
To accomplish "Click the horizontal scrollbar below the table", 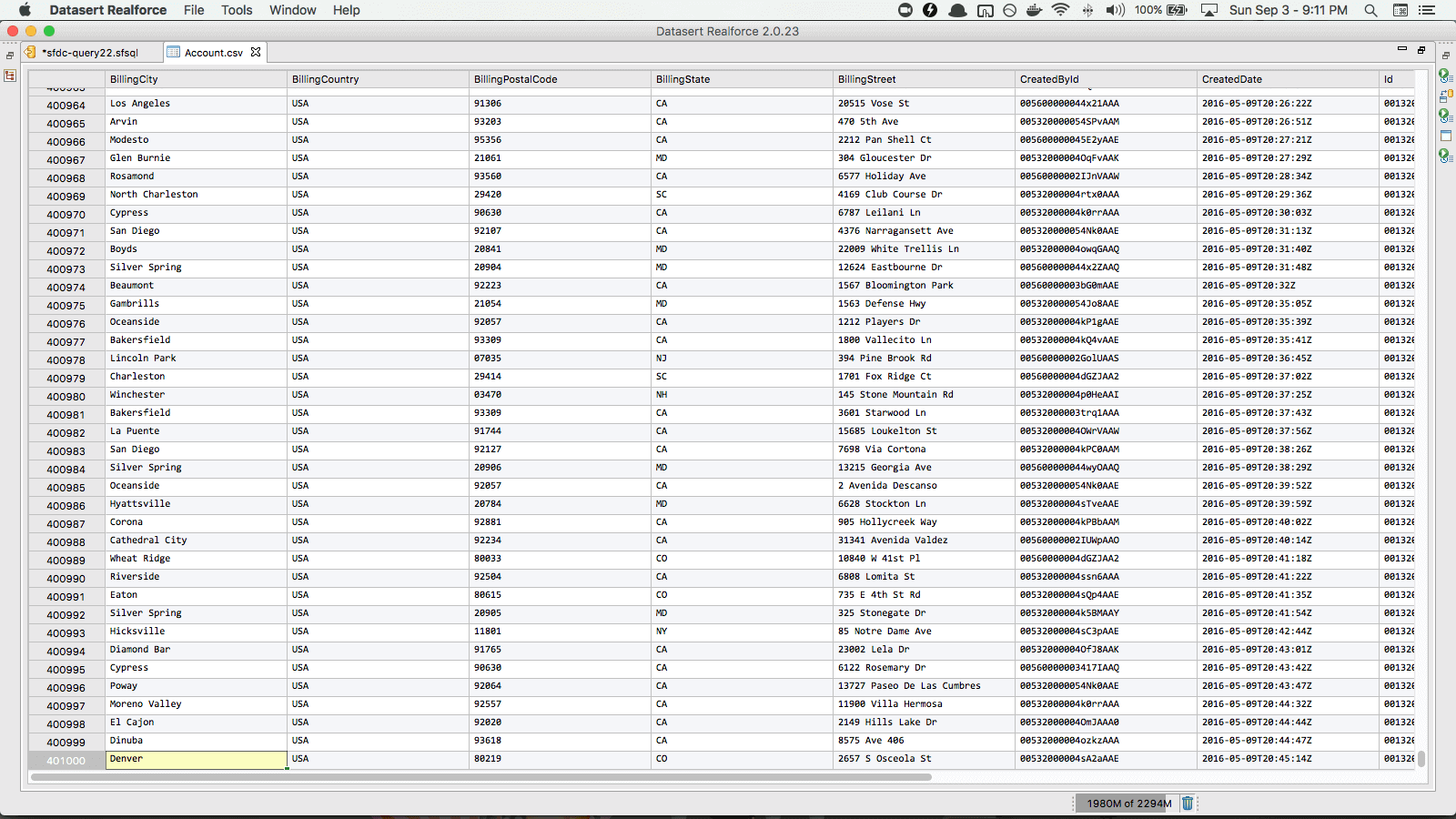I will pos(480,777).
